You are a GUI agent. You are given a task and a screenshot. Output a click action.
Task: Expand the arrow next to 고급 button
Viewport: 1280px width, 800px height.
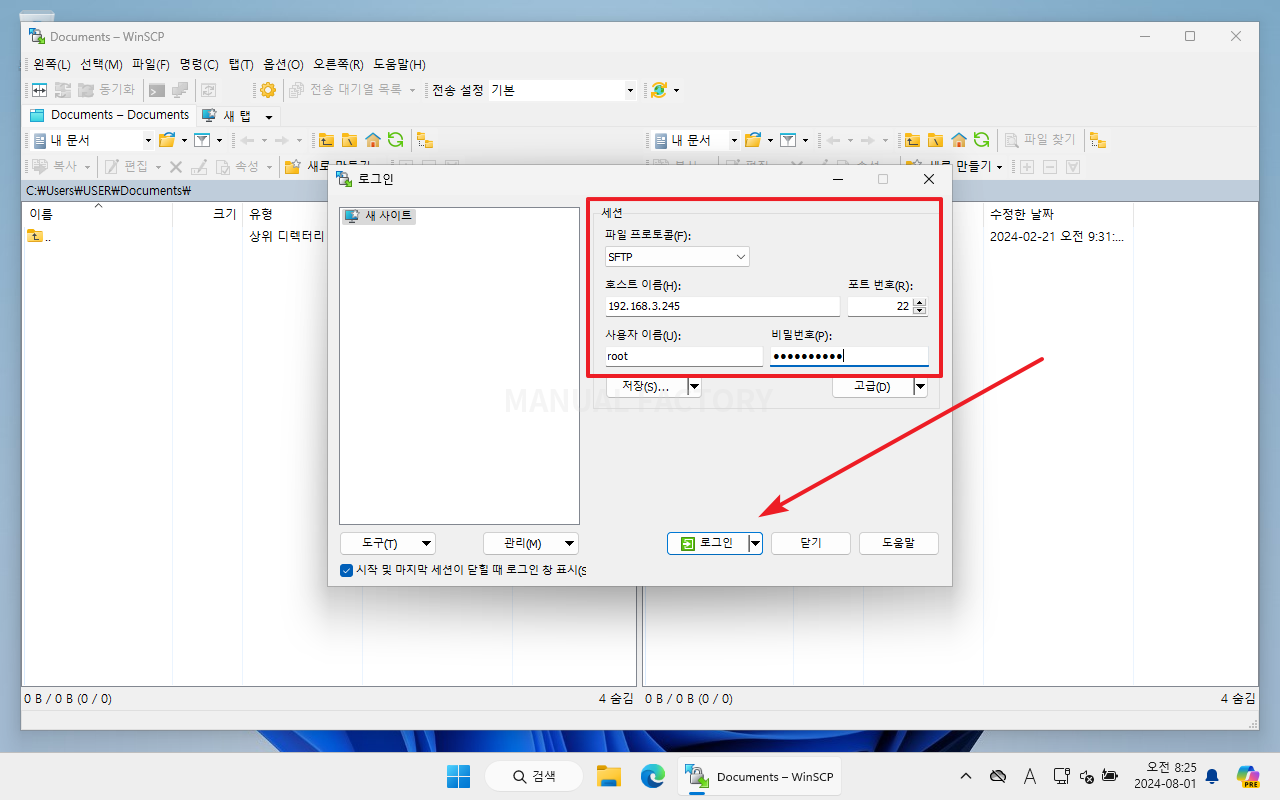pyautogui.click(x=920, y=386)
